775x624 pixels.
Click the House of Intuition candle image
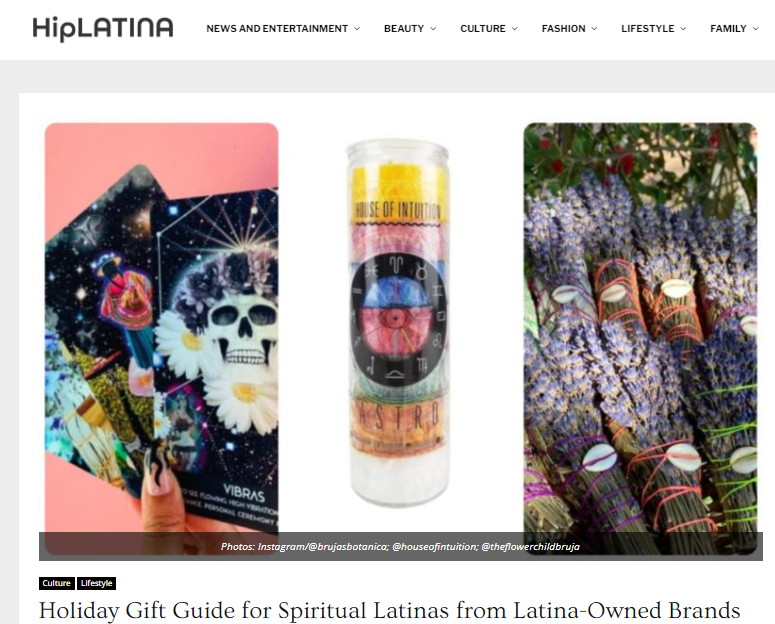[x=398, y=322]
